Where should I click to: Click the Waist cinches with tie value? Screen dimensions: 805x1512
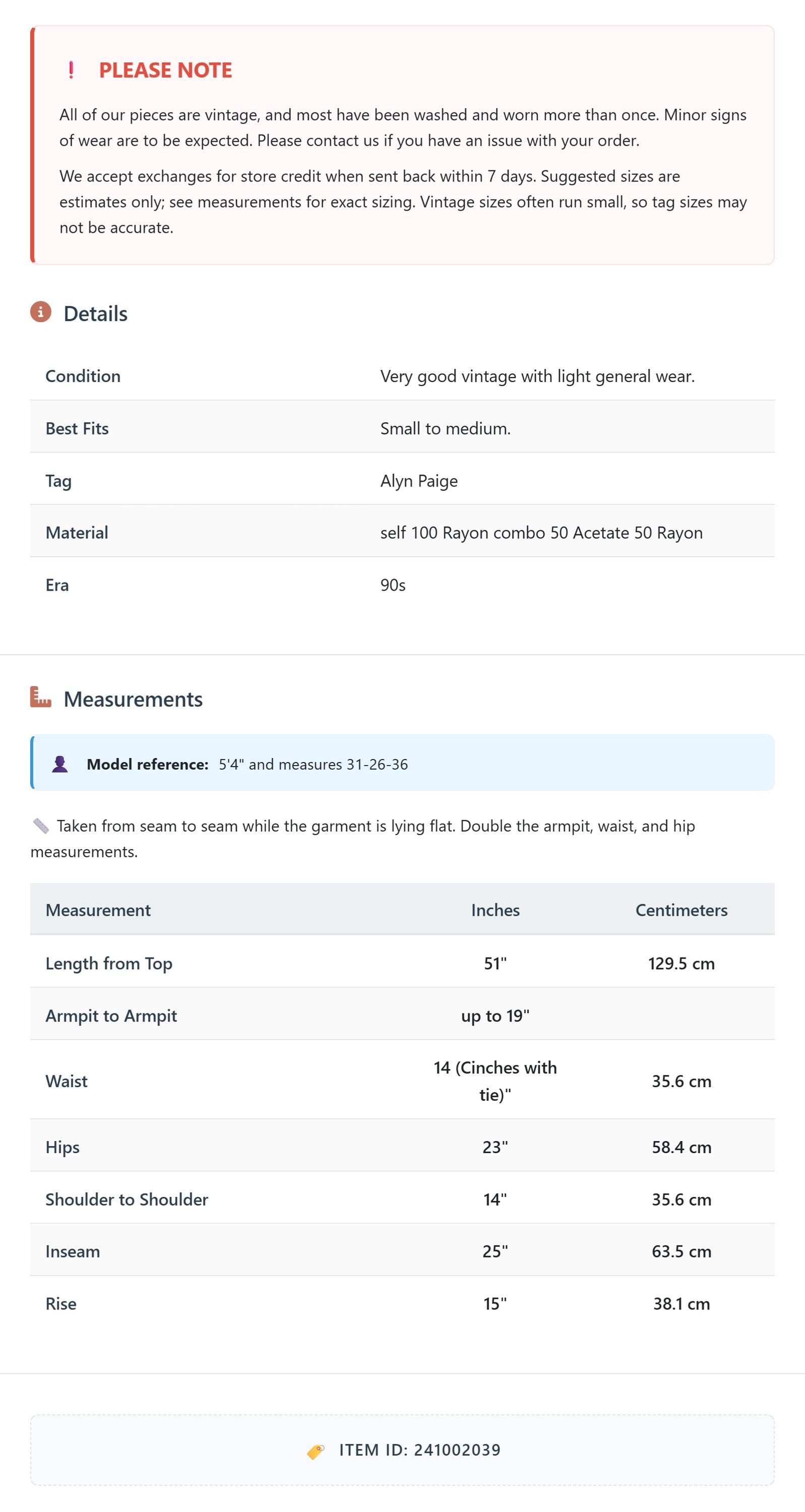point(495,1081)
